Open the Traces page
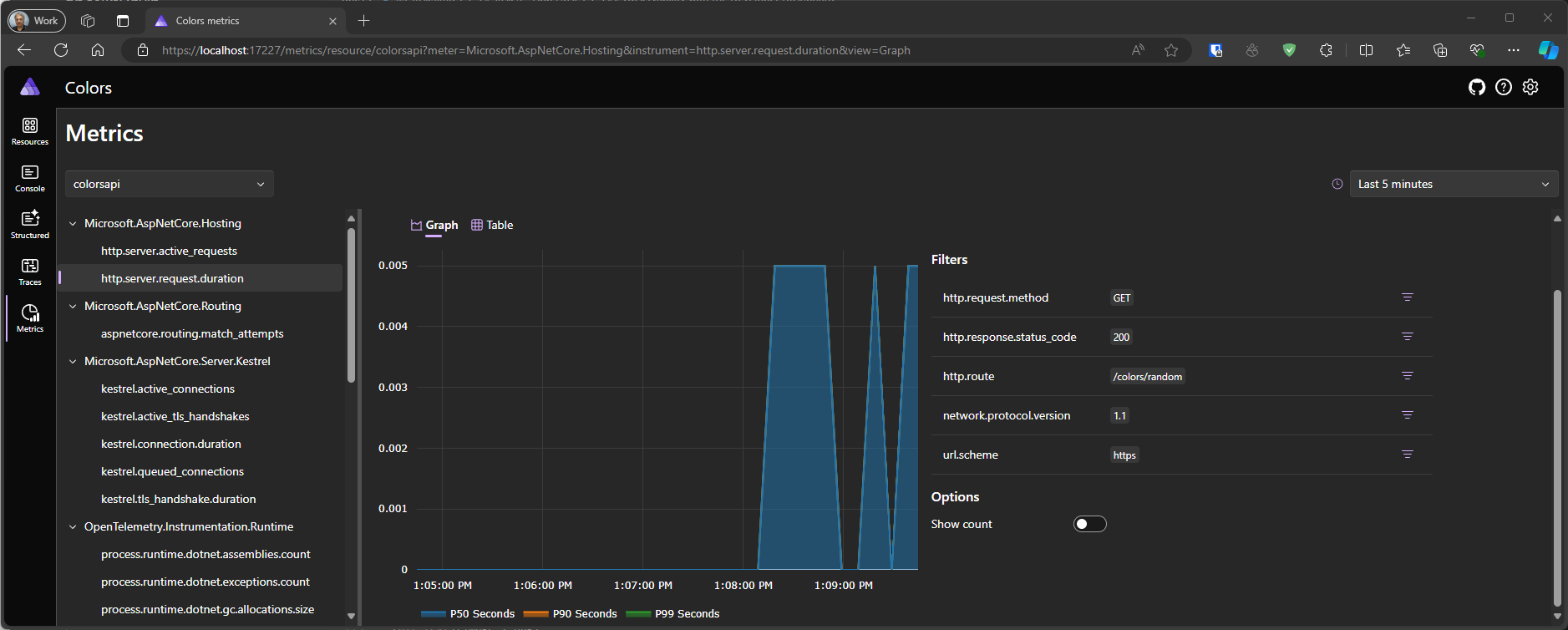Image resolution: width=1568 pixels, height=630 pixels. 30,272
